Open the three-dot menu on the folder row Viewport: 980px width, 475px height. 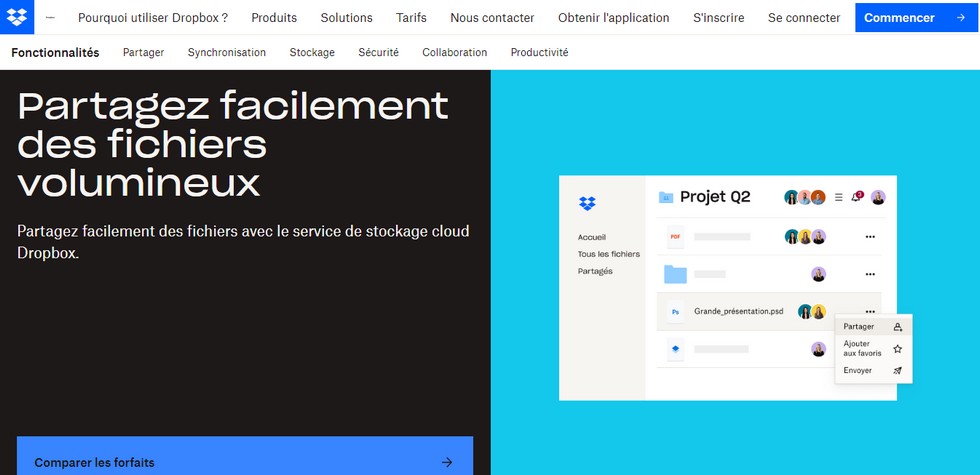[869, 274]
